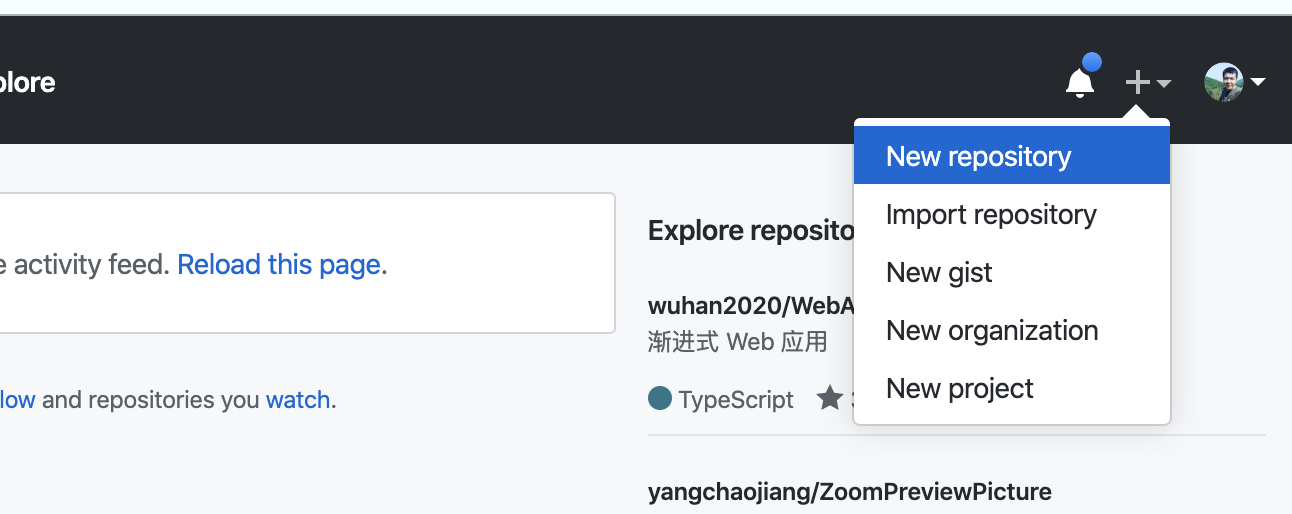
Task: Open the wuhan2020/WebA repository link
Action: click(x=750, y=305)
